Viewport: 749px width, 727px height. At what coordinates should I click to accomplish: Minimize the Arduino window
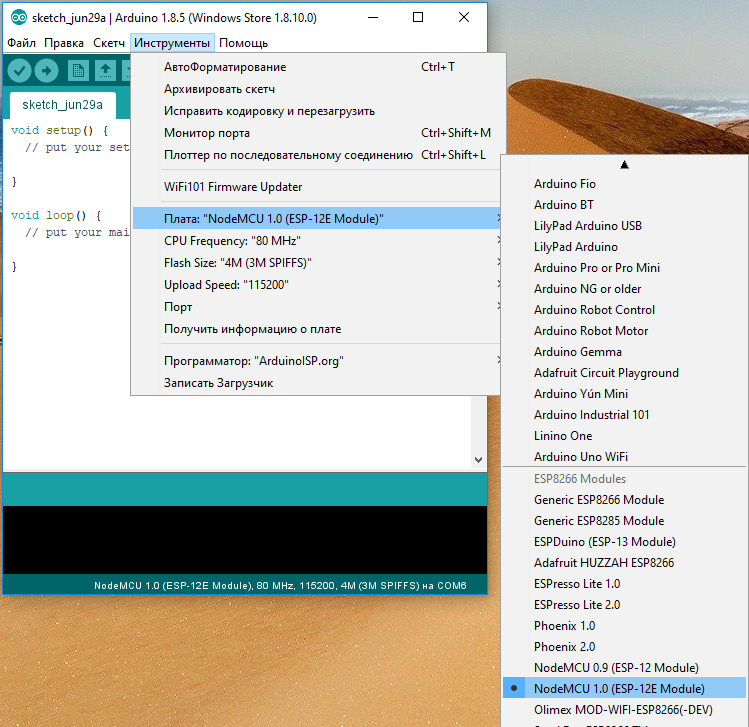point(373,18)
